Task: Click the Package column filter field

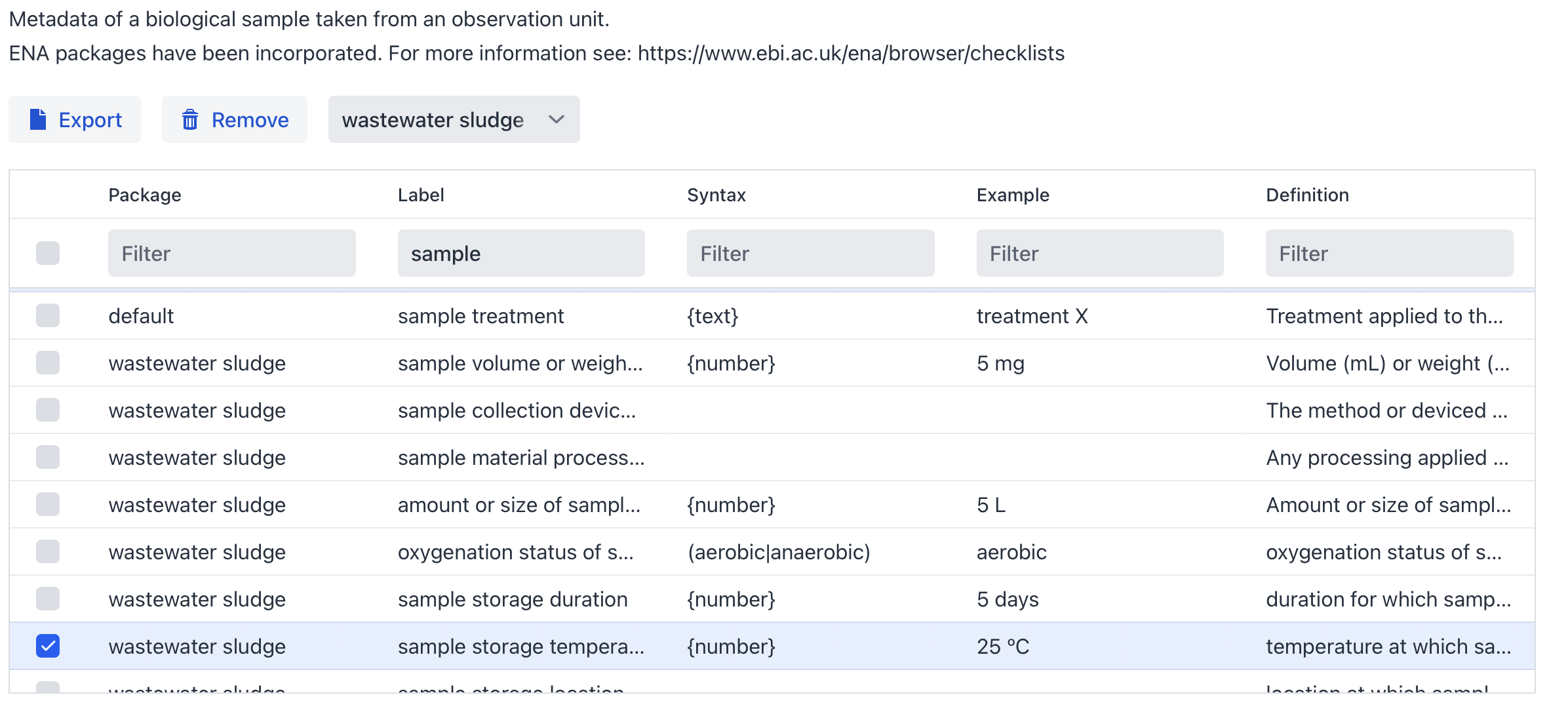Action: pyautogui.click(x=231, y=253)
